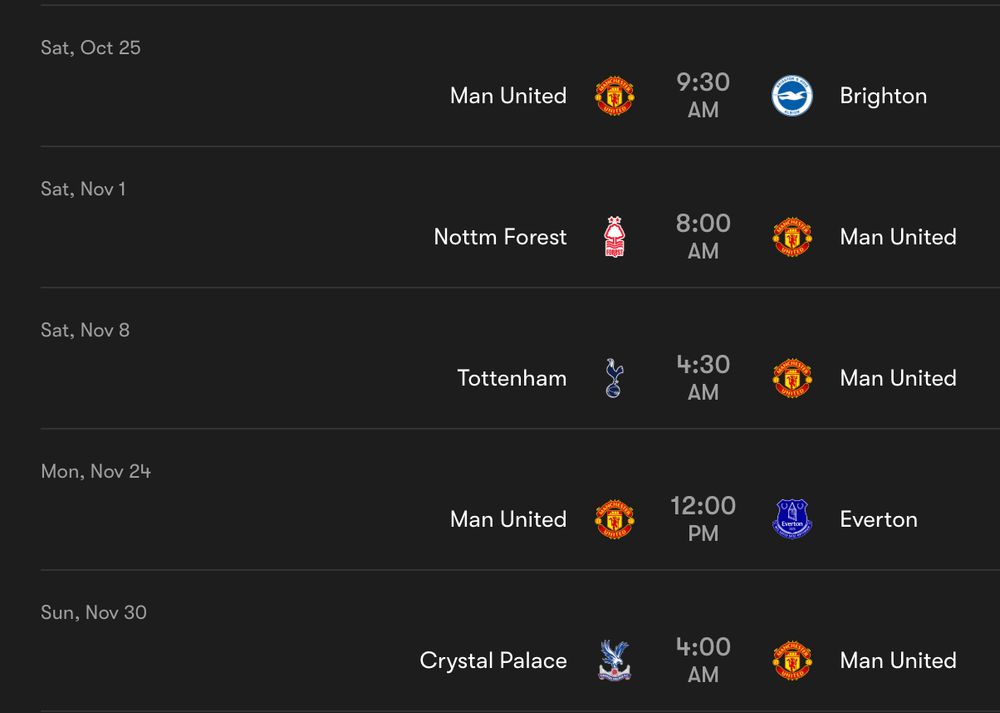Click the Mon, Nov 24 date header
Viewport: 1000px width, 713px height.
tap(96, 471)
